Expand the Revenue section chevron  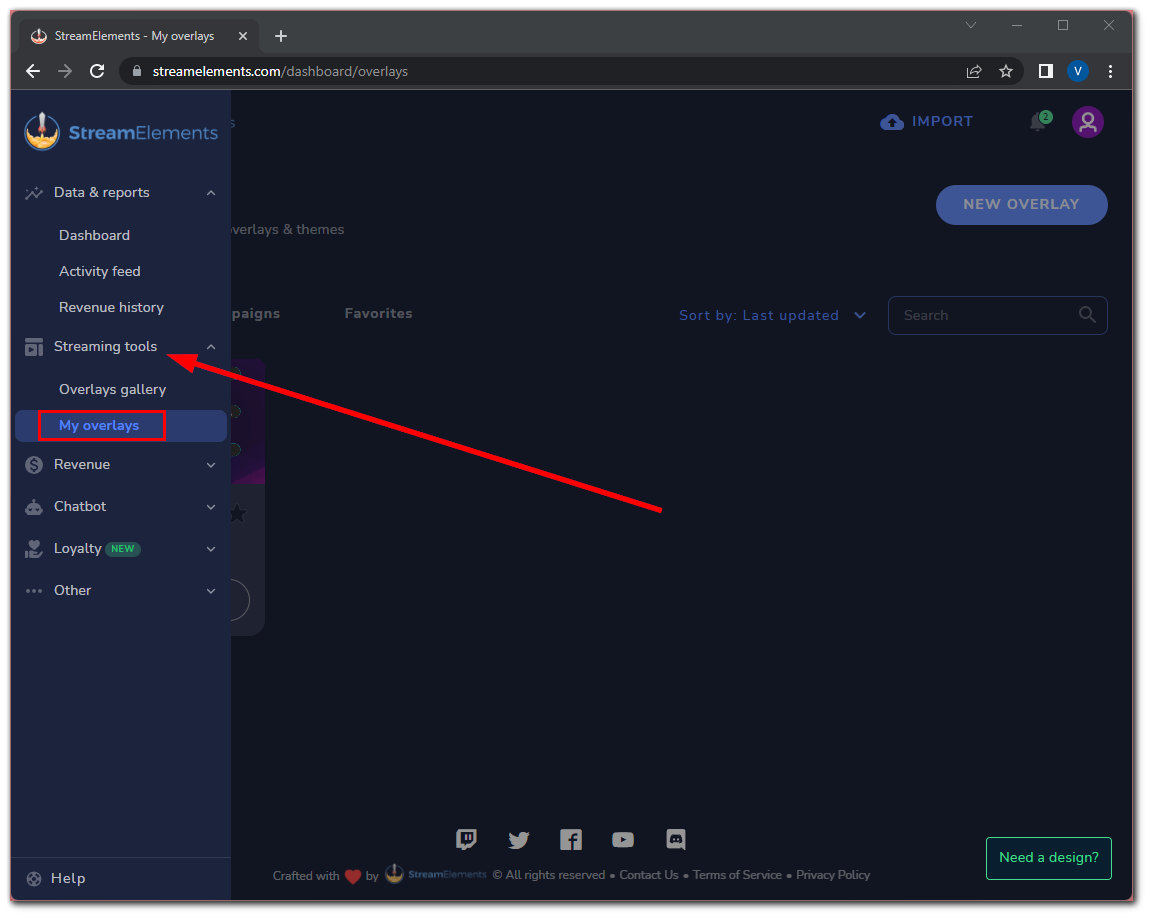pos(211,465)
